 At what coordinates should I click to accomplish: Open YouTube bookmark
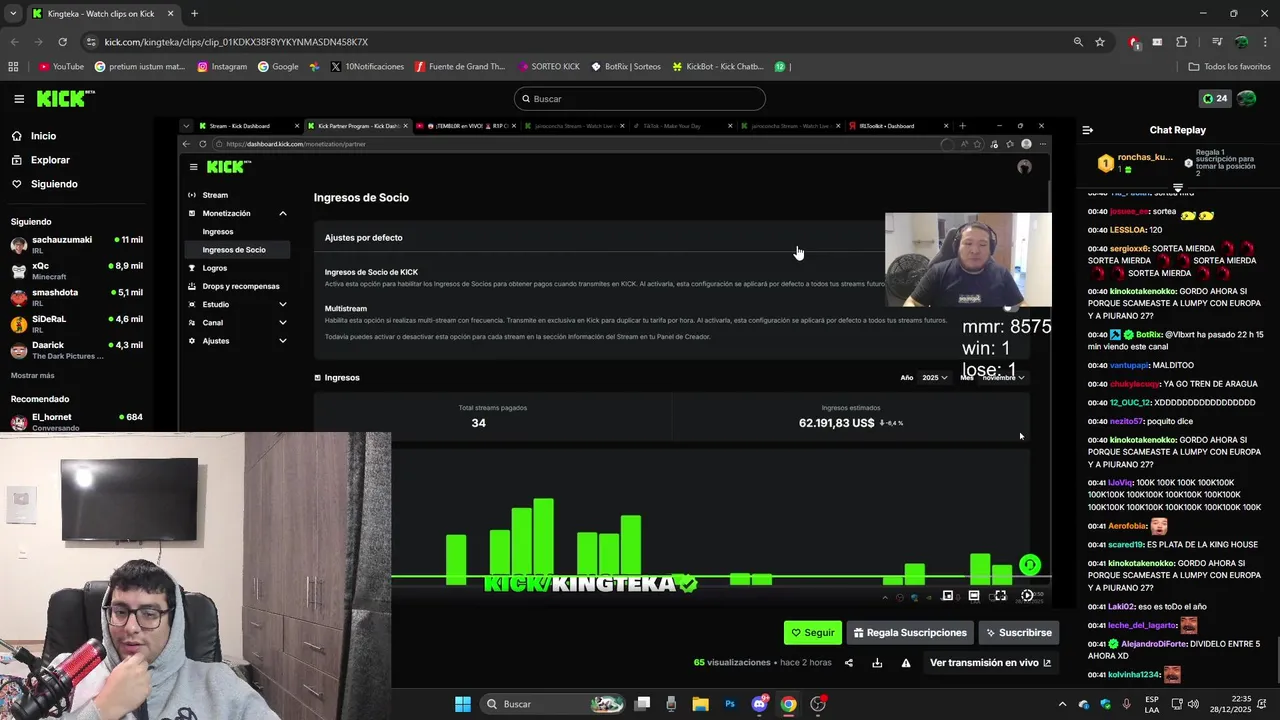(x=61, y=67)
